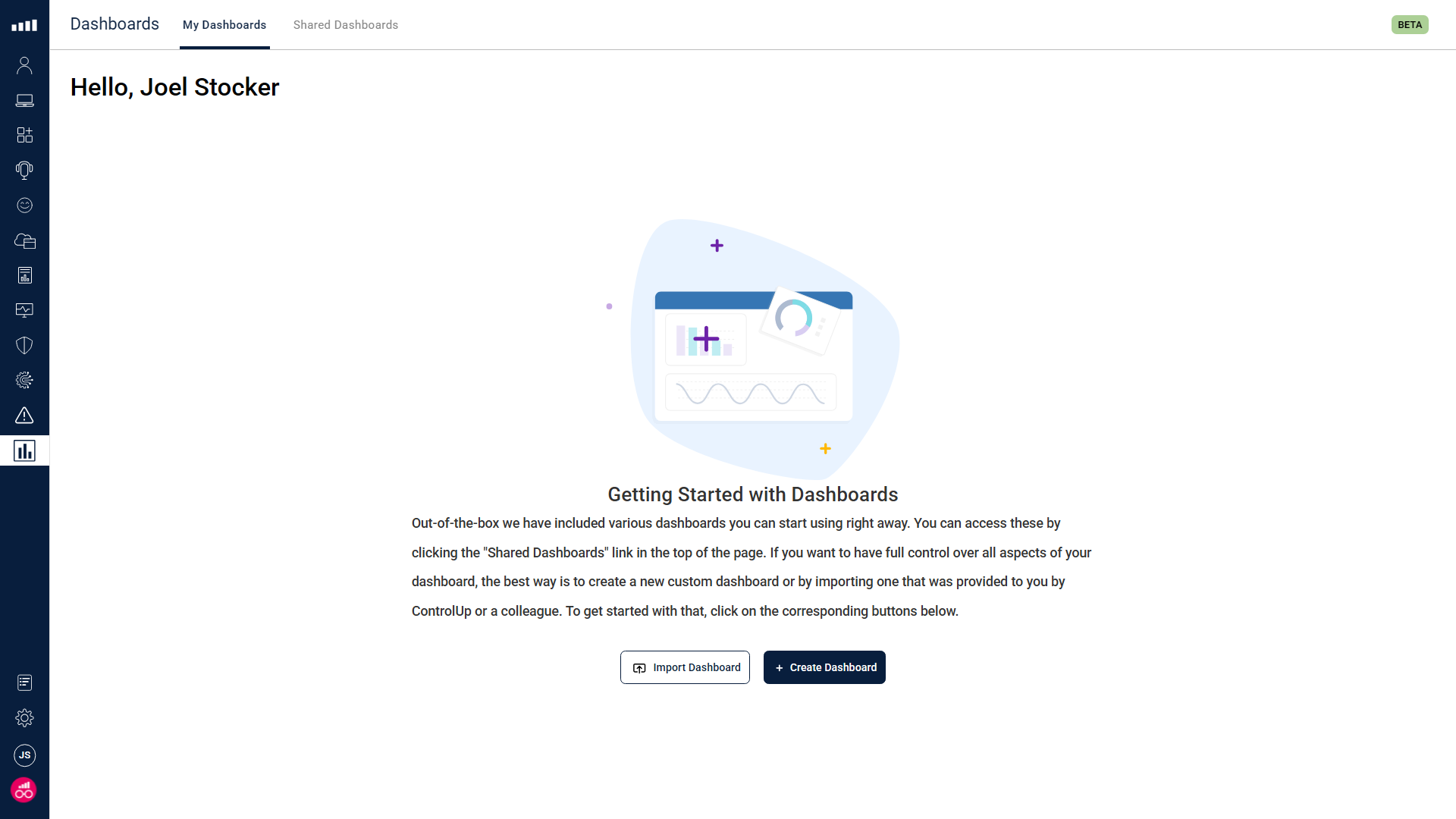Open the shield security sidebar icon
This screenshot has height=819, width=1456.
click(x=24, y=346)
